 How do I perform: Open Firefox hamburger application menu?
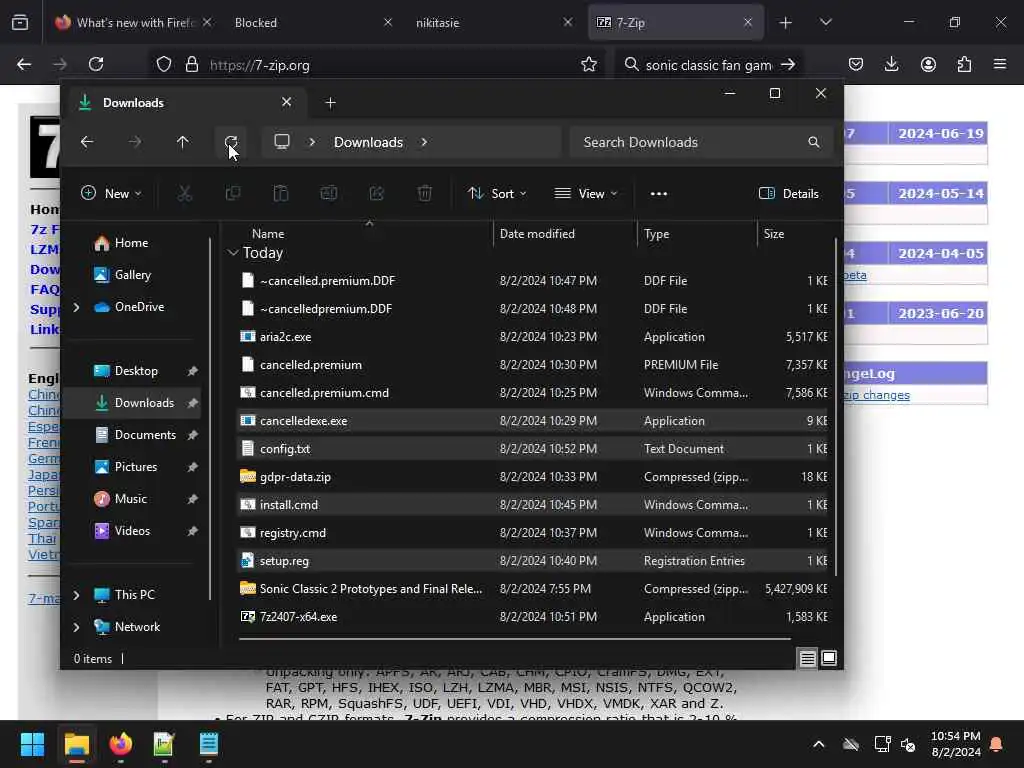[x=1000, y=64]
